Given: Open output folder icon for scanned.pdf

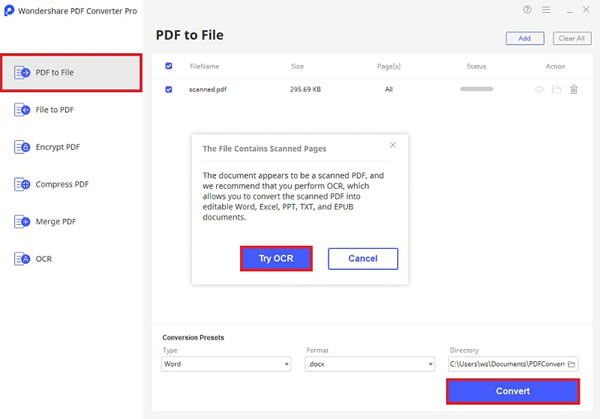Looking at the screenshot, I should tap(556, 90).
